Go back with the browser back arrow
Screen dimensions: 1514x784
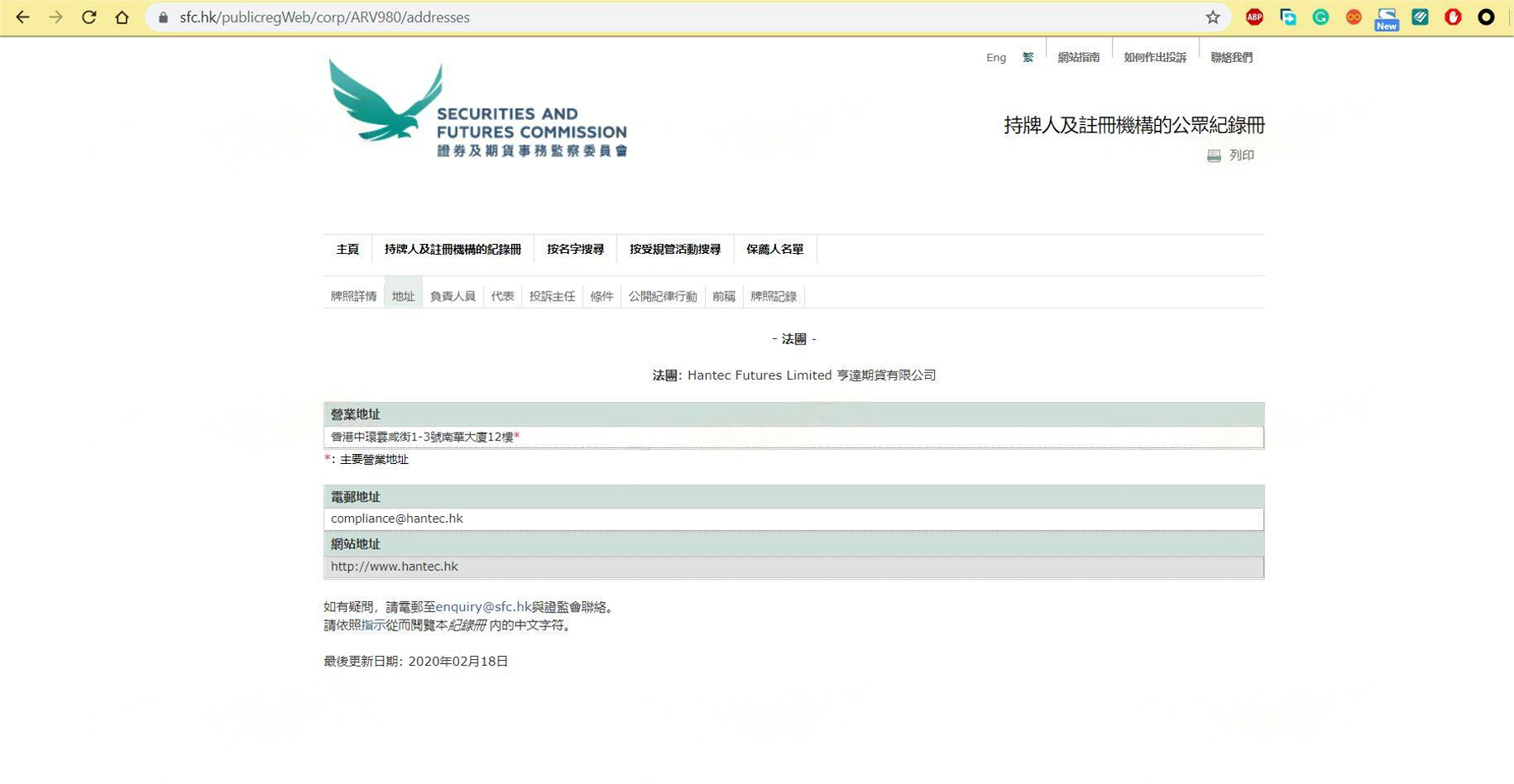tap(22, 17)
